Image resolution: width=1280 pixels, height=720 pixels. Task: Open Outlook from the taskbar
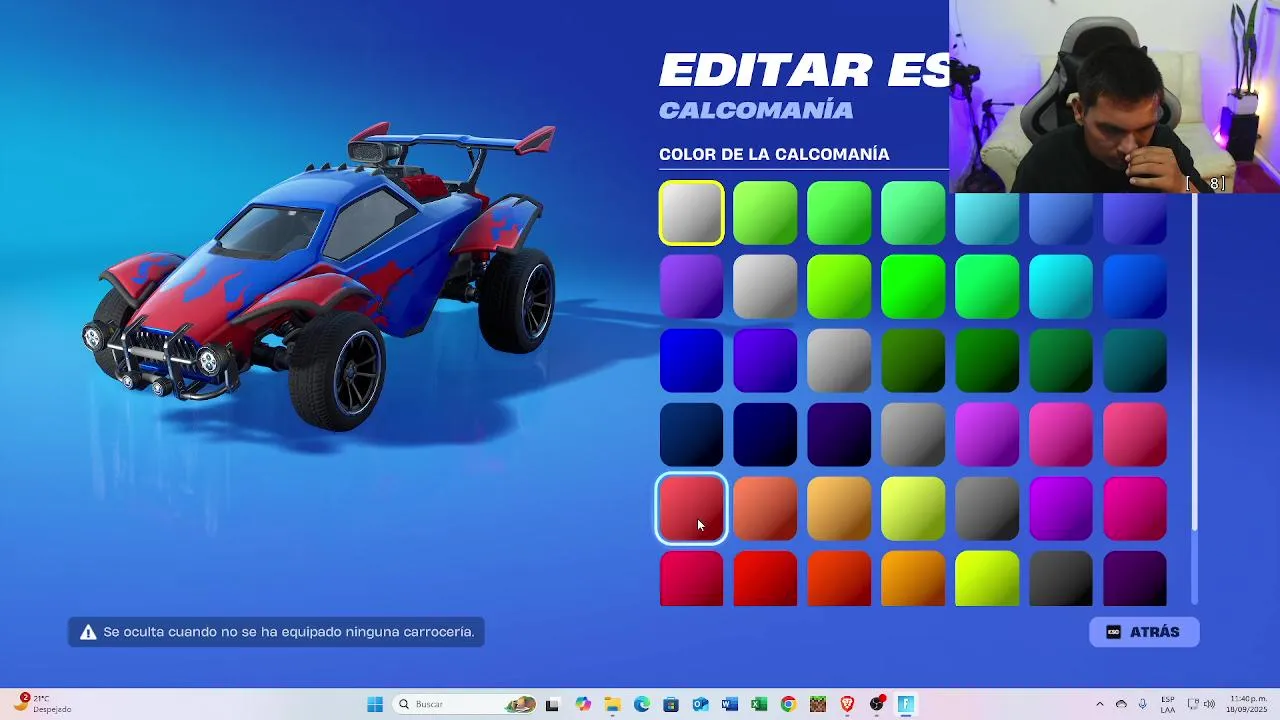coord(700,704)
